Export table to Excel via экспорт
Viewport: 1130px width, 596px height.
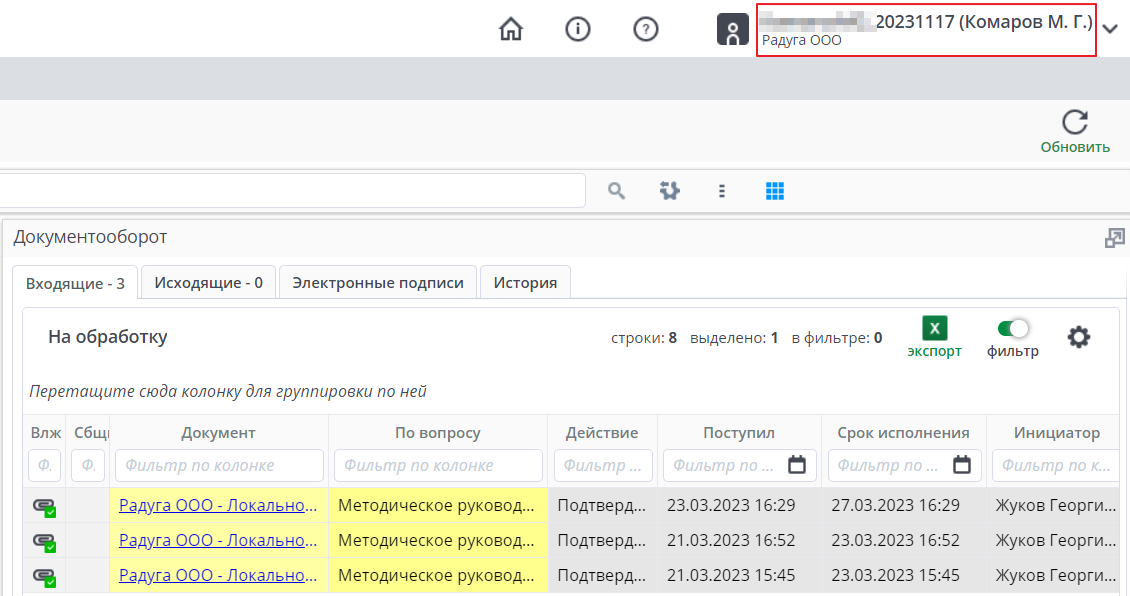point(934,329)
